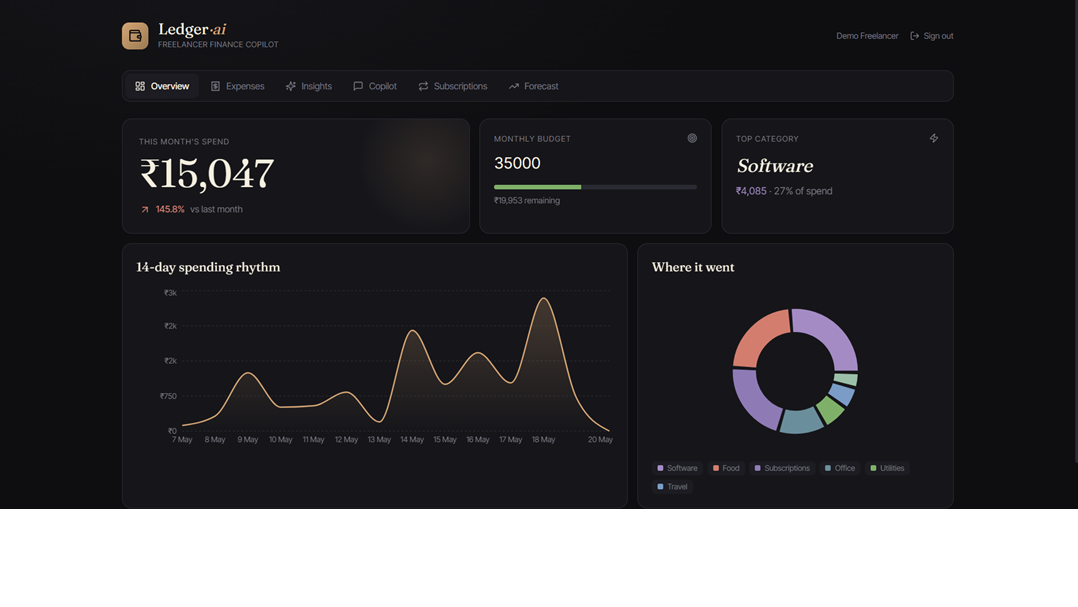Click the Copilot chat bubble icon
Image resolution: width=1078 pixels, height=607 pixels.
tap(358, 86)
